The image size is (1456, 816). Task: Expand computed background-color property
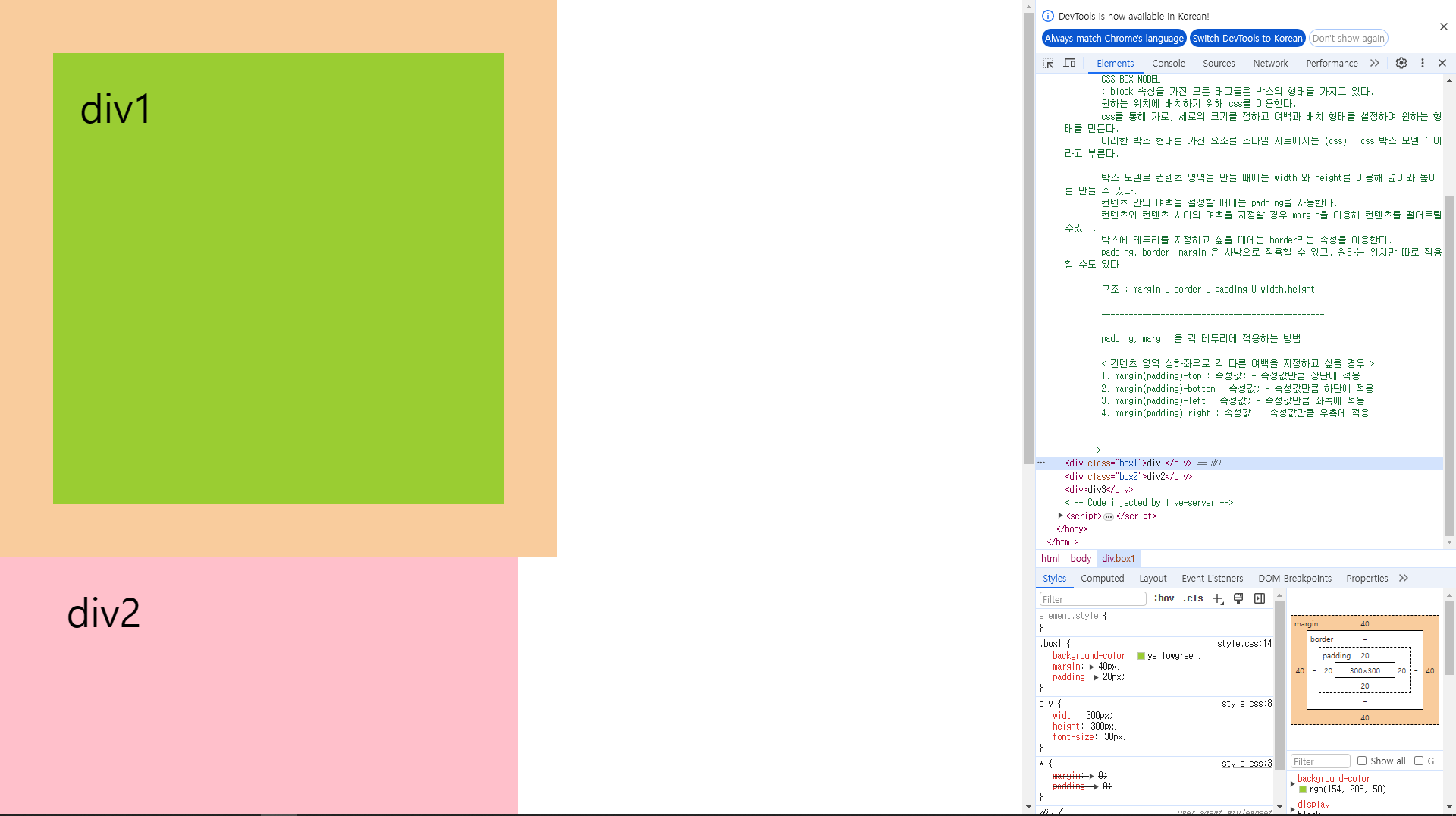coord(1293,783)
